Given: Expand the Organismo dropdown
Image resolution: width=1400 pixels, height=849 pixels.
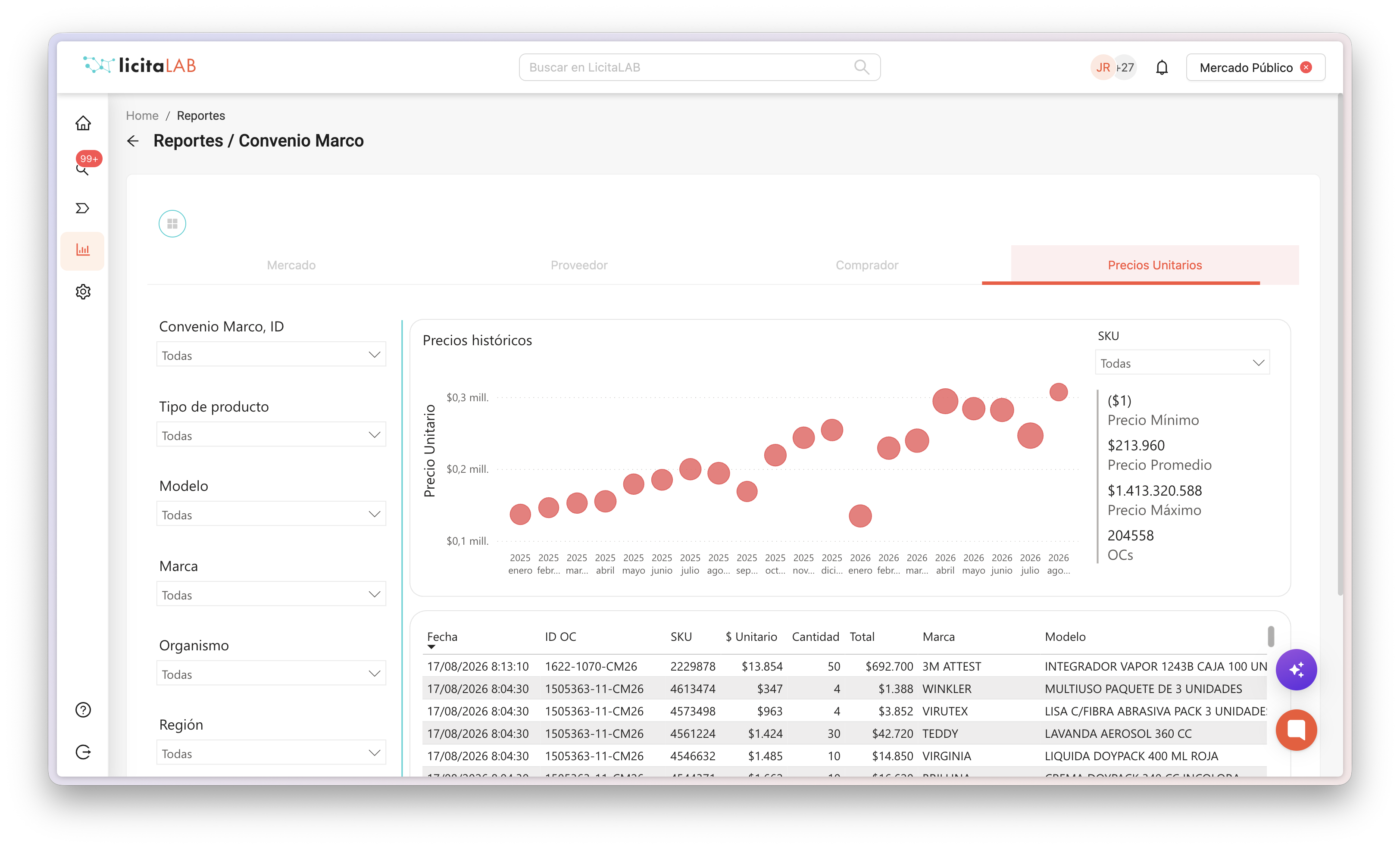Looking at the screenshot, I should [271, 674].
